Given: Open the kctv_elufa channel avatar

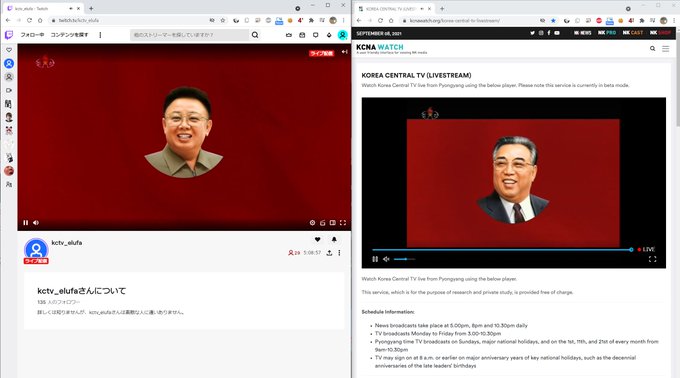Looking at the screenshot, I should (36, 250).
